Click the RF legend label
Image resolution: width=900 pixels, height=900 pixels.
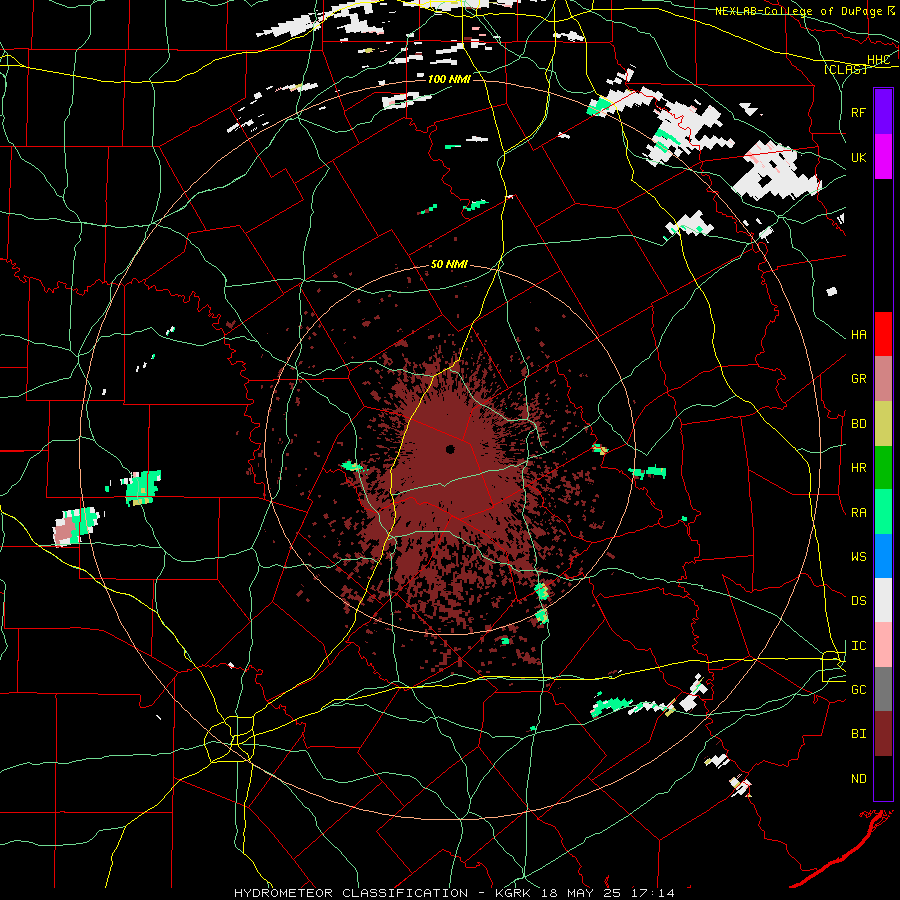(x=858, y=112)
